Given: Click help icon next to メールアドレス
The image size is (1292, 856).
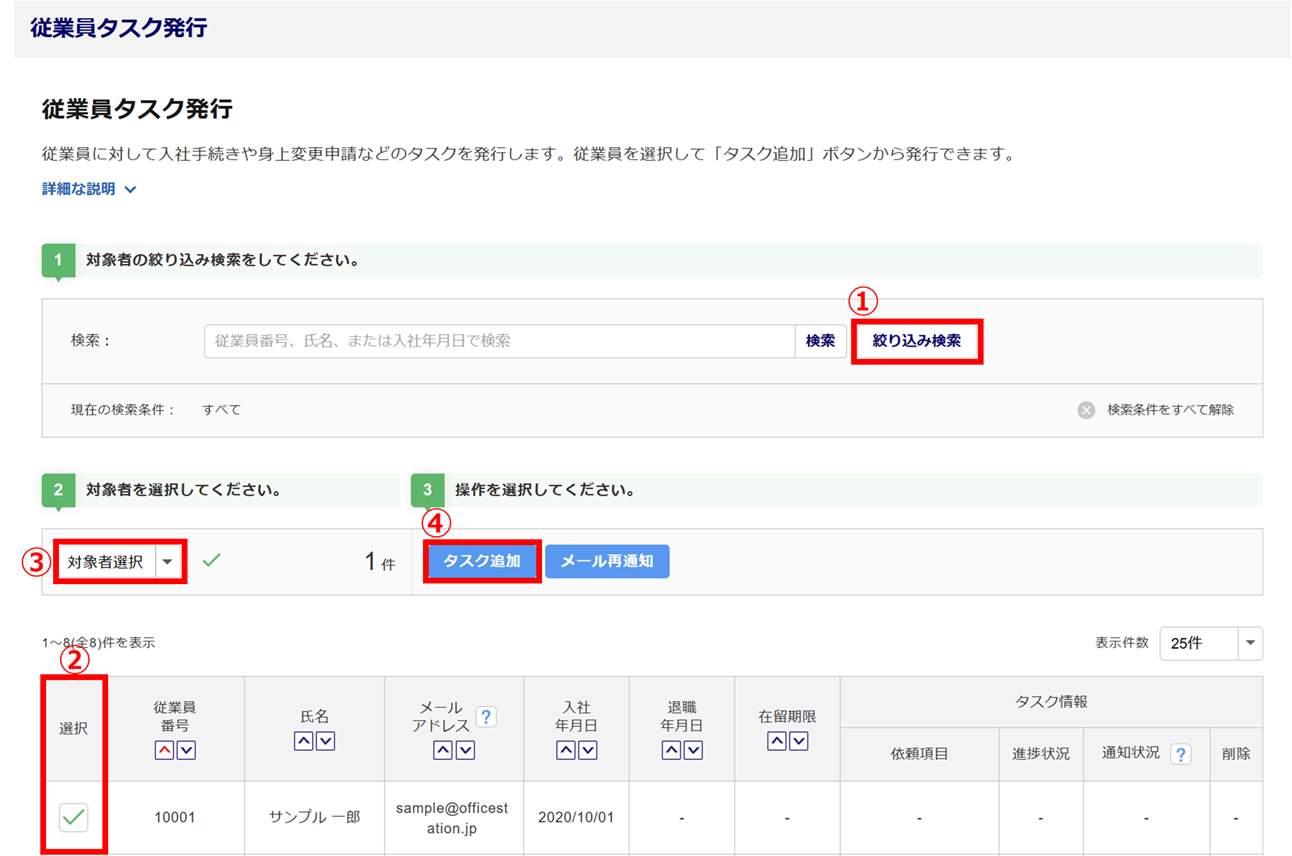Looking at the screenshot, I should [x=486, y=716].
